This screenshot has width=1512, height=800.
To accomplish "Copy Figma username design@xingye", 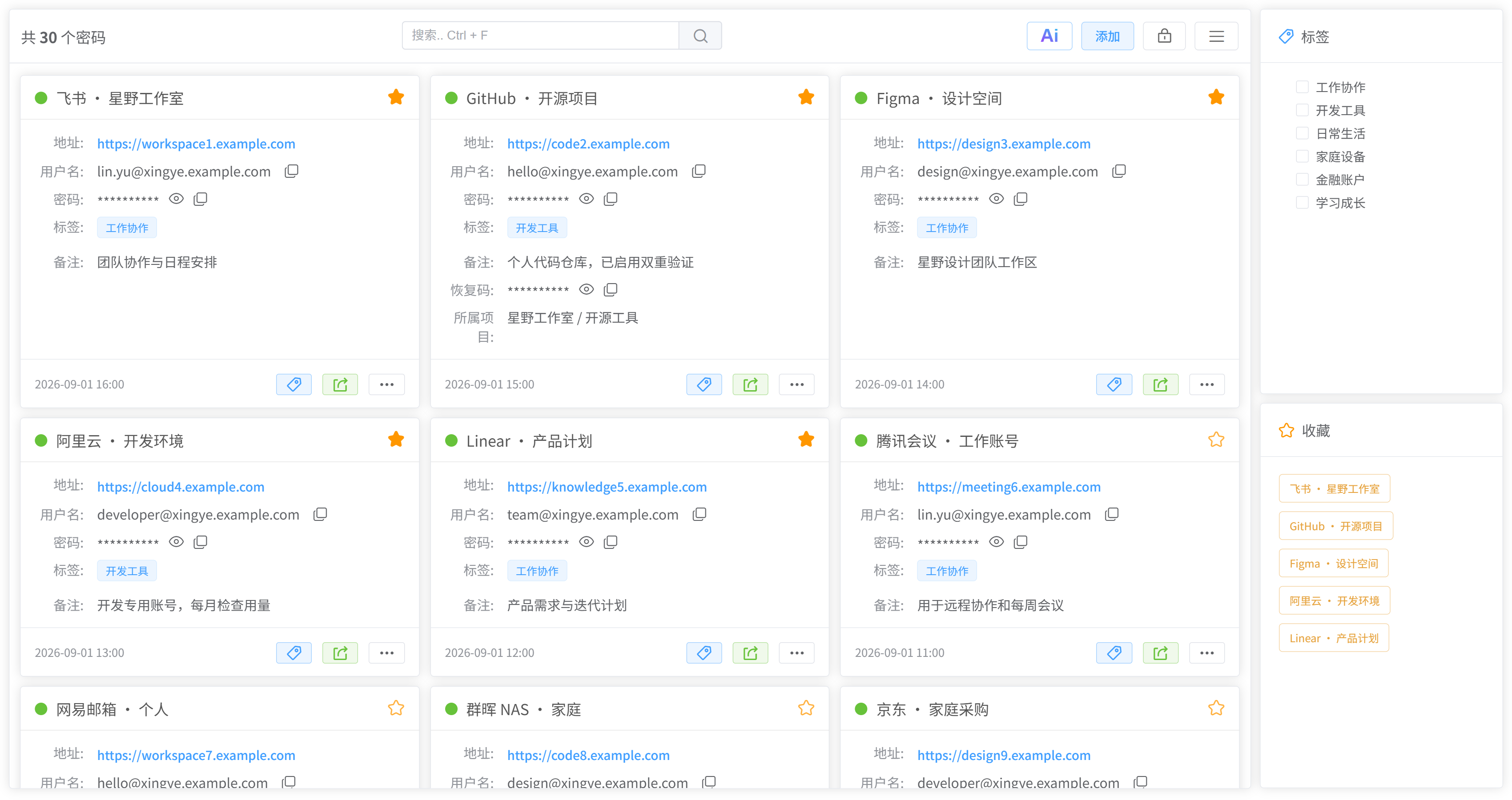I will (1119, 171).
